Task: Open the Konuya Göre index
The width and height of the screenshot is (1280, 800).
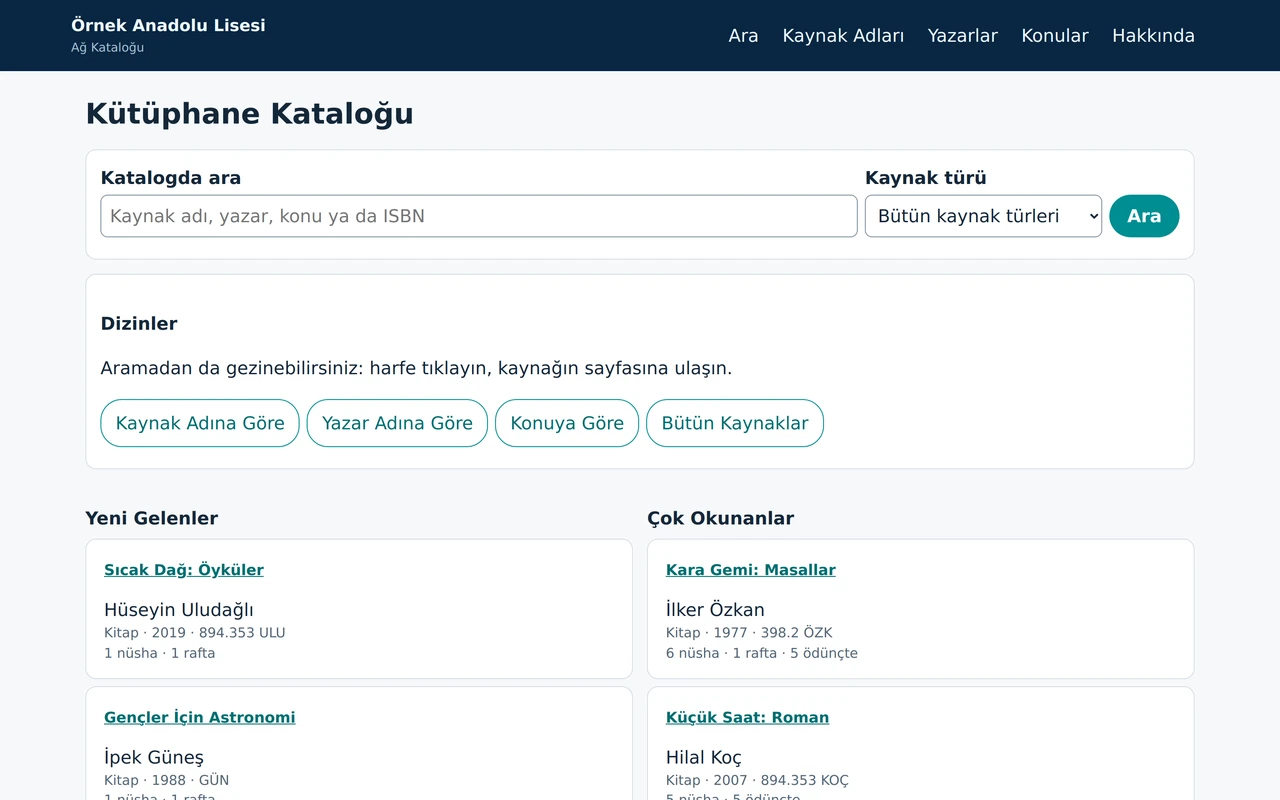Action: point(567,423)
